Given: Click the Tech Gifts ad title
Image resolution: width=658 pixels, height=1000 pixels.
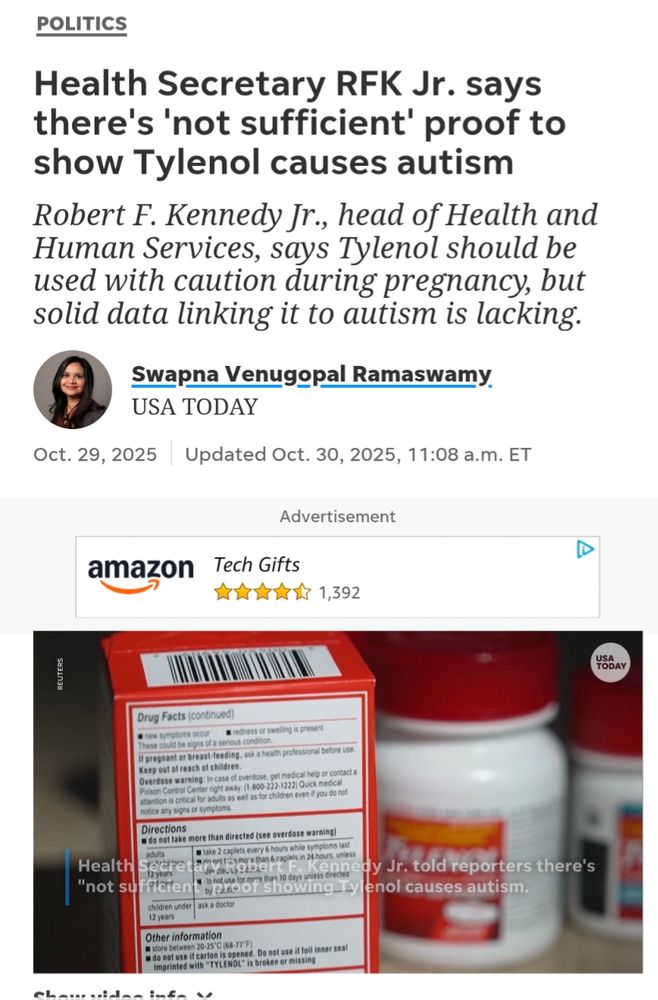Looking at the screenshot, I should (x=256, y=564).
